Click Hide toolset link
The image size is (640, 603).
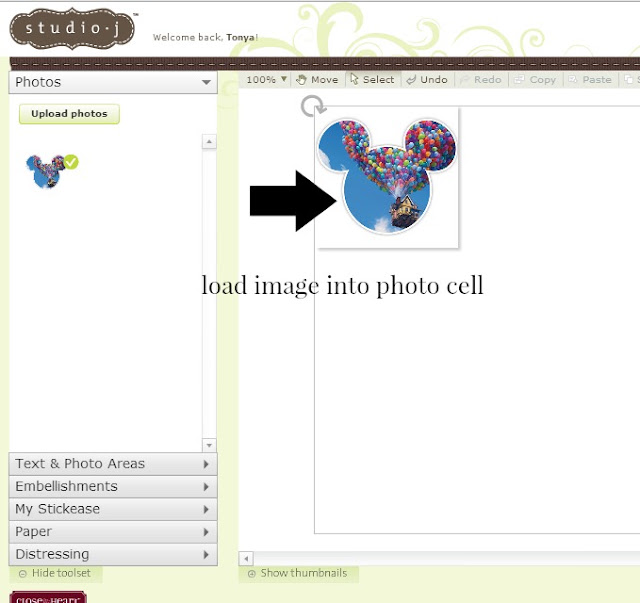55,573
